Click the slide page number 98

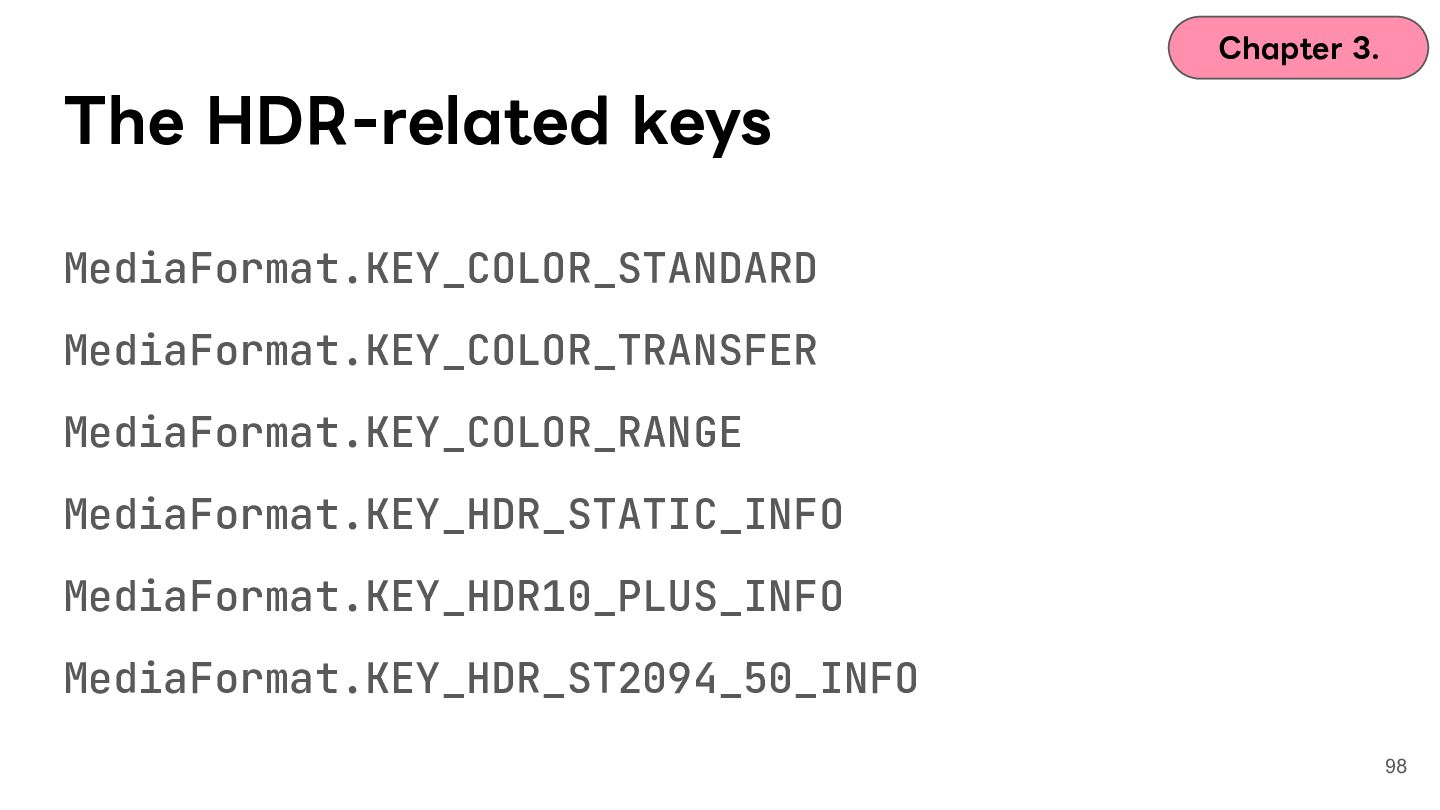point(1396,766)
